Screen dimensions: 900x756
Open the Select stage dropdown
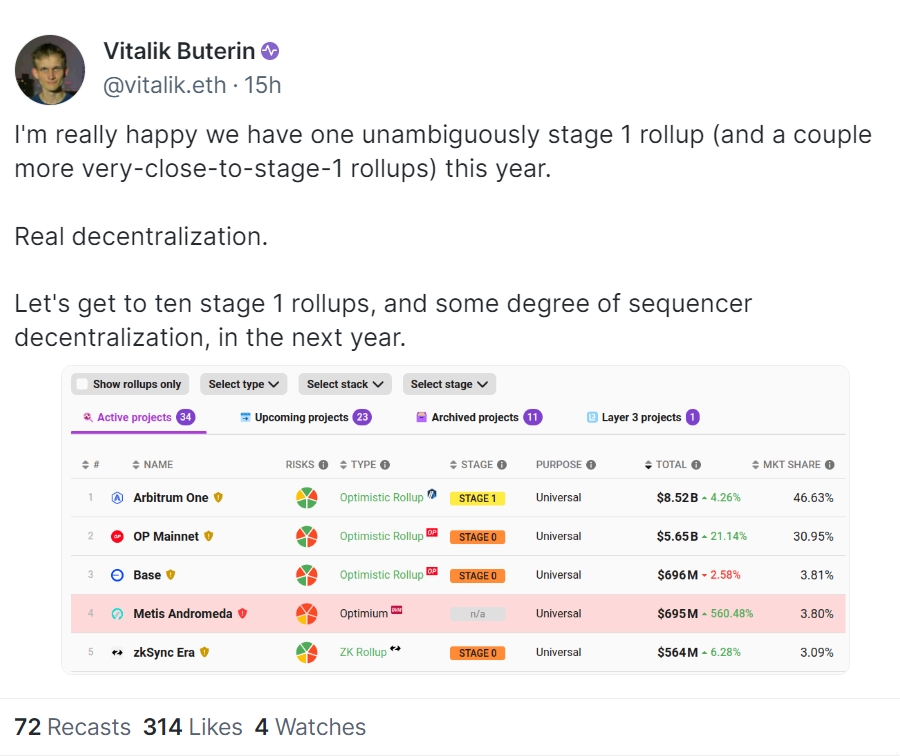[x=451, y=384]
